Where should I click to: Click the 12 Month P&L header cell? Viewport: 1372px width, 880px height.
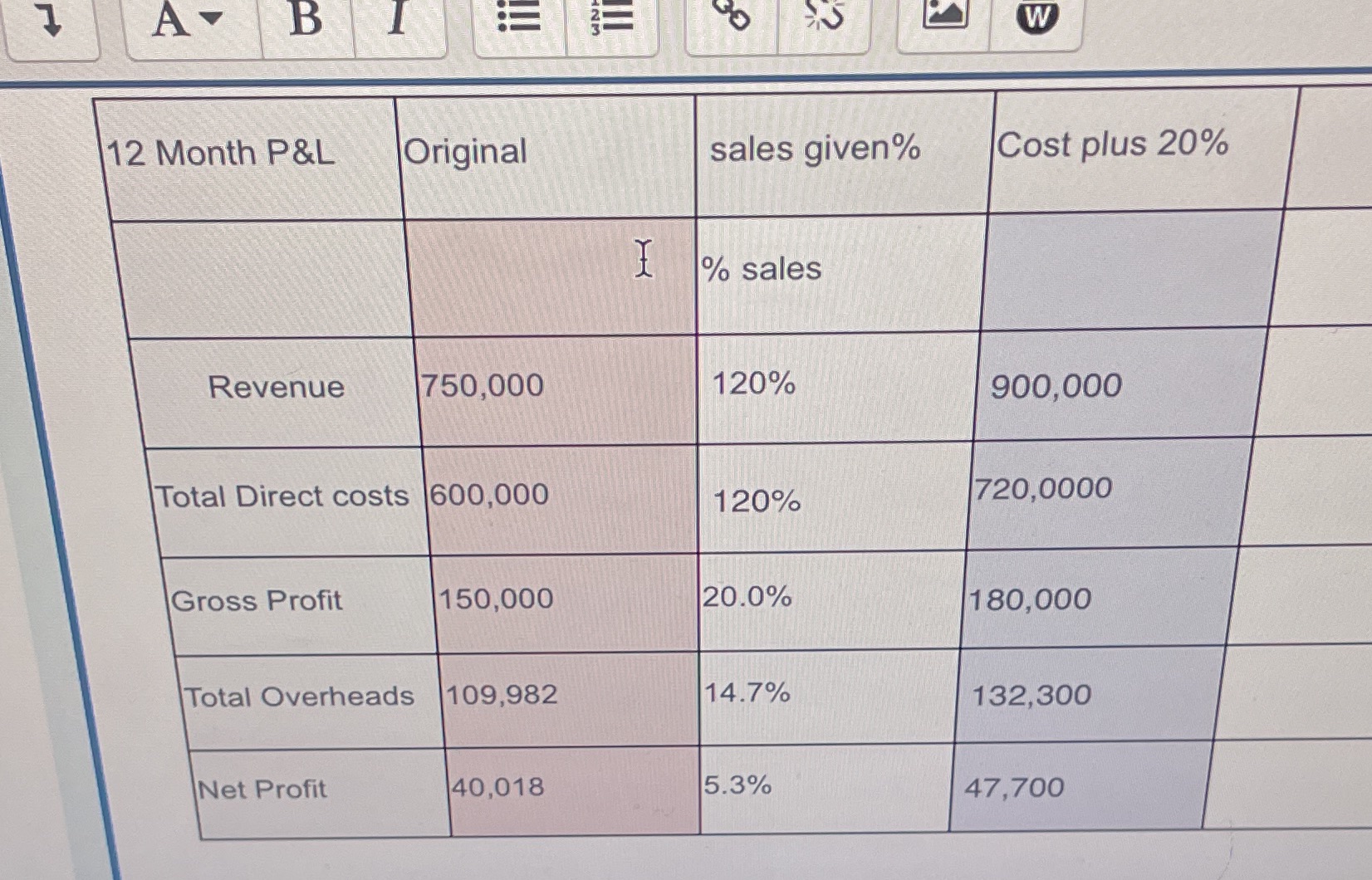(220, 152)
